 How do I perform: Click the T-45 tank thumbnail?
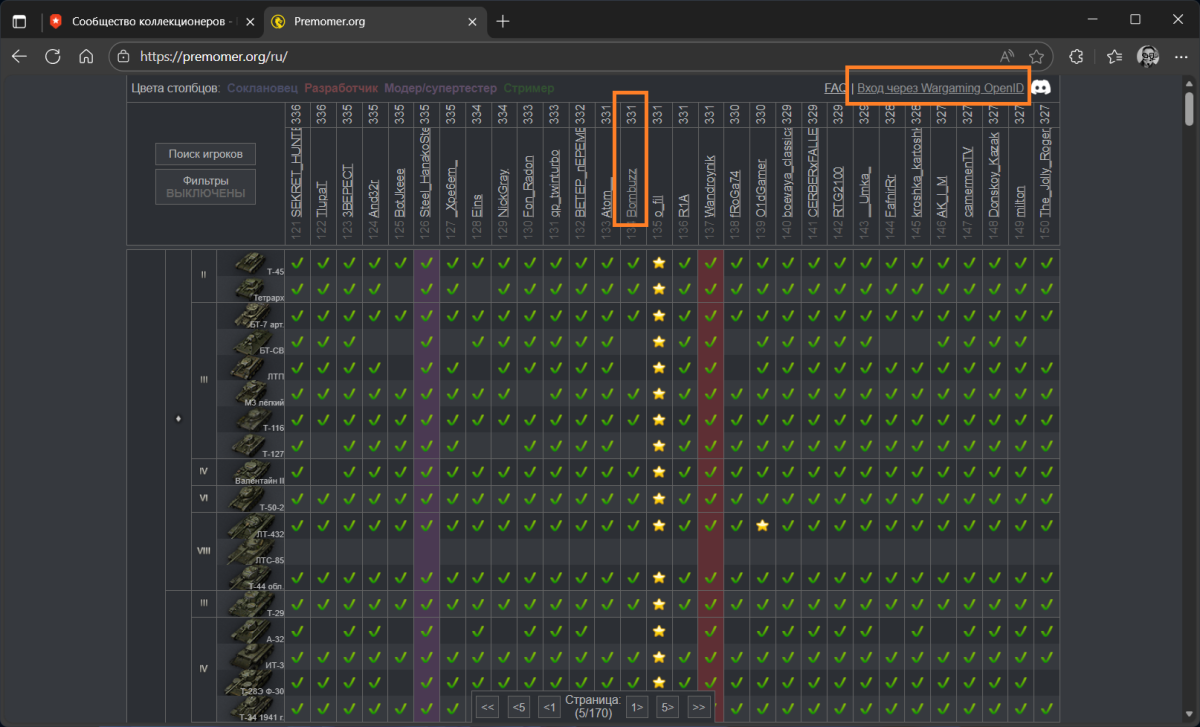(250, 263)
